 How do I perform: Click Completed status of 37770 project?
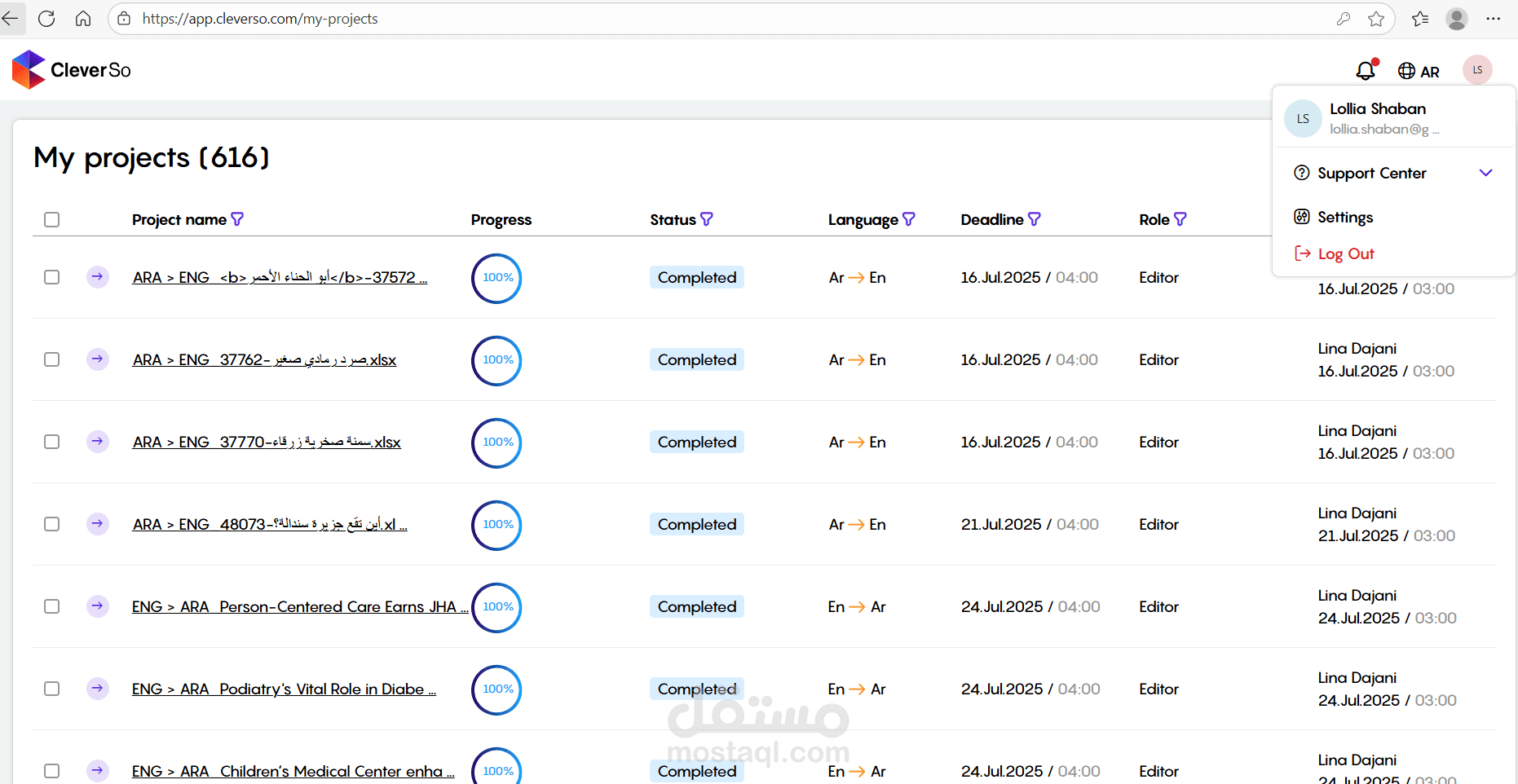pyautogui.click(x=697, y=442)
